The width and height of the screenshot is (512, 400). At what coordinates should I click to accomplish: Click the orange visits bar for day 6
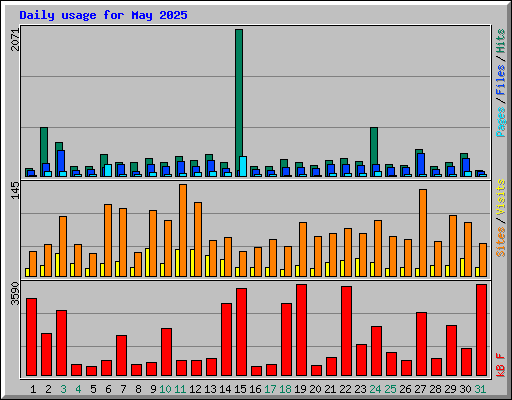pyautogui.click(x=108, y=240)
